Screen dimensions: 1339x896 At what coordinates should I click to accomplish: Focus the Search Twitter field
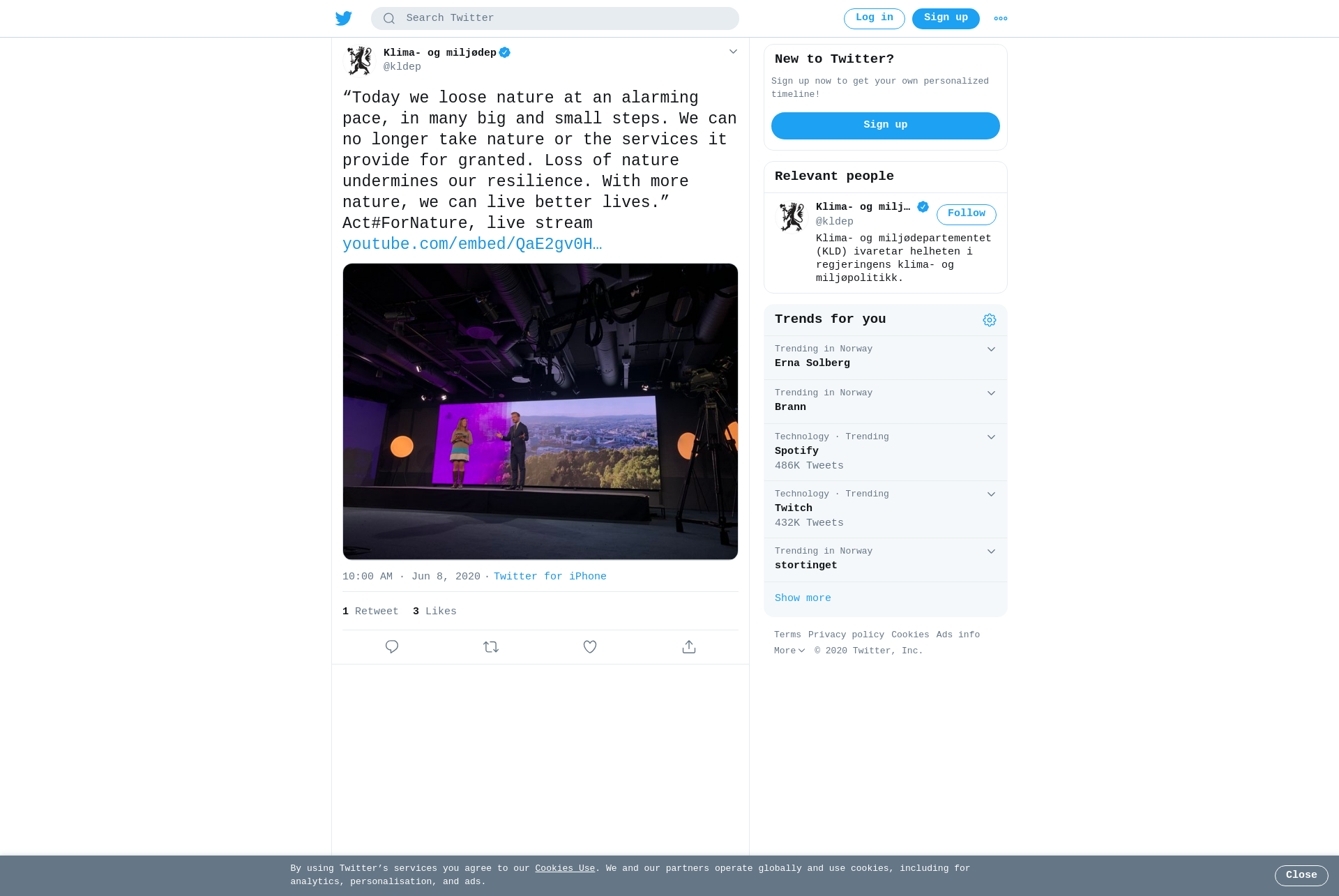[555, 19]
